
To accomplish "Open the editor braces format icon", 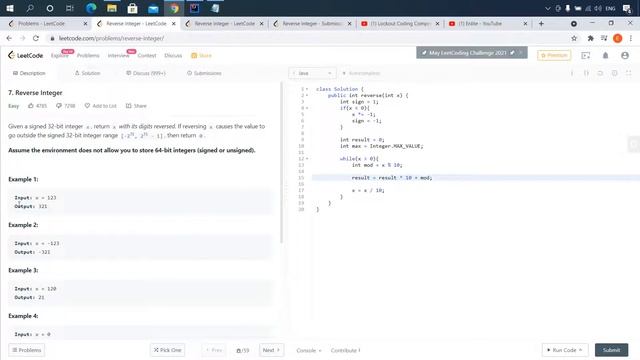I will pyautogui.click(x=586, y=73).
